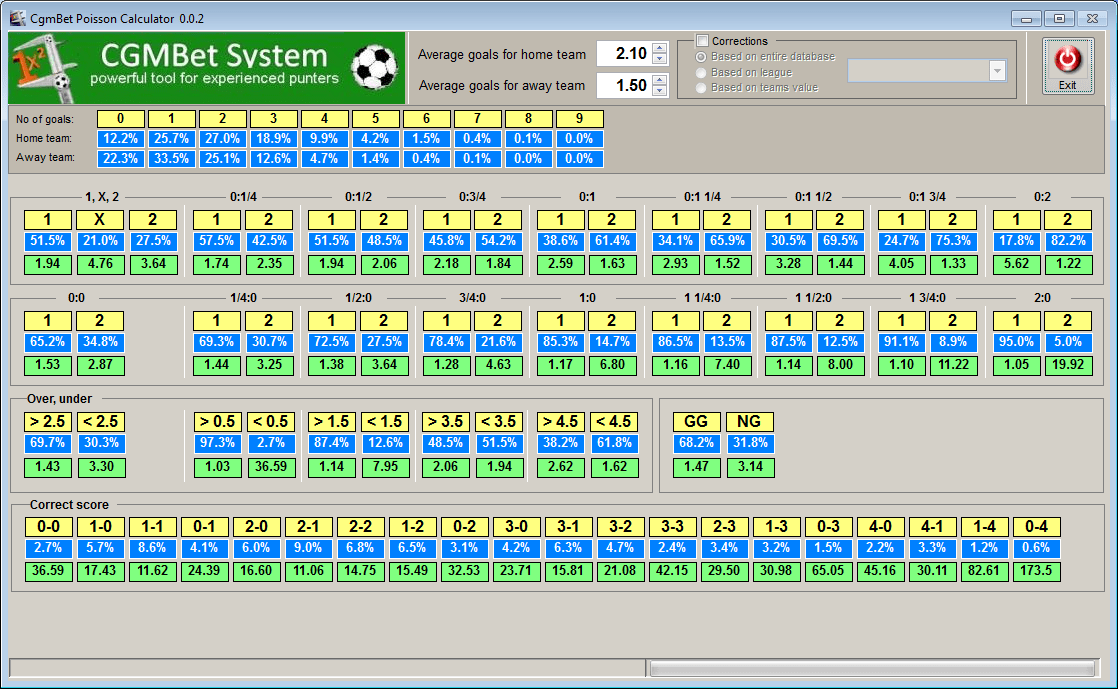Decrease average goals for away team

pos(660,91)
